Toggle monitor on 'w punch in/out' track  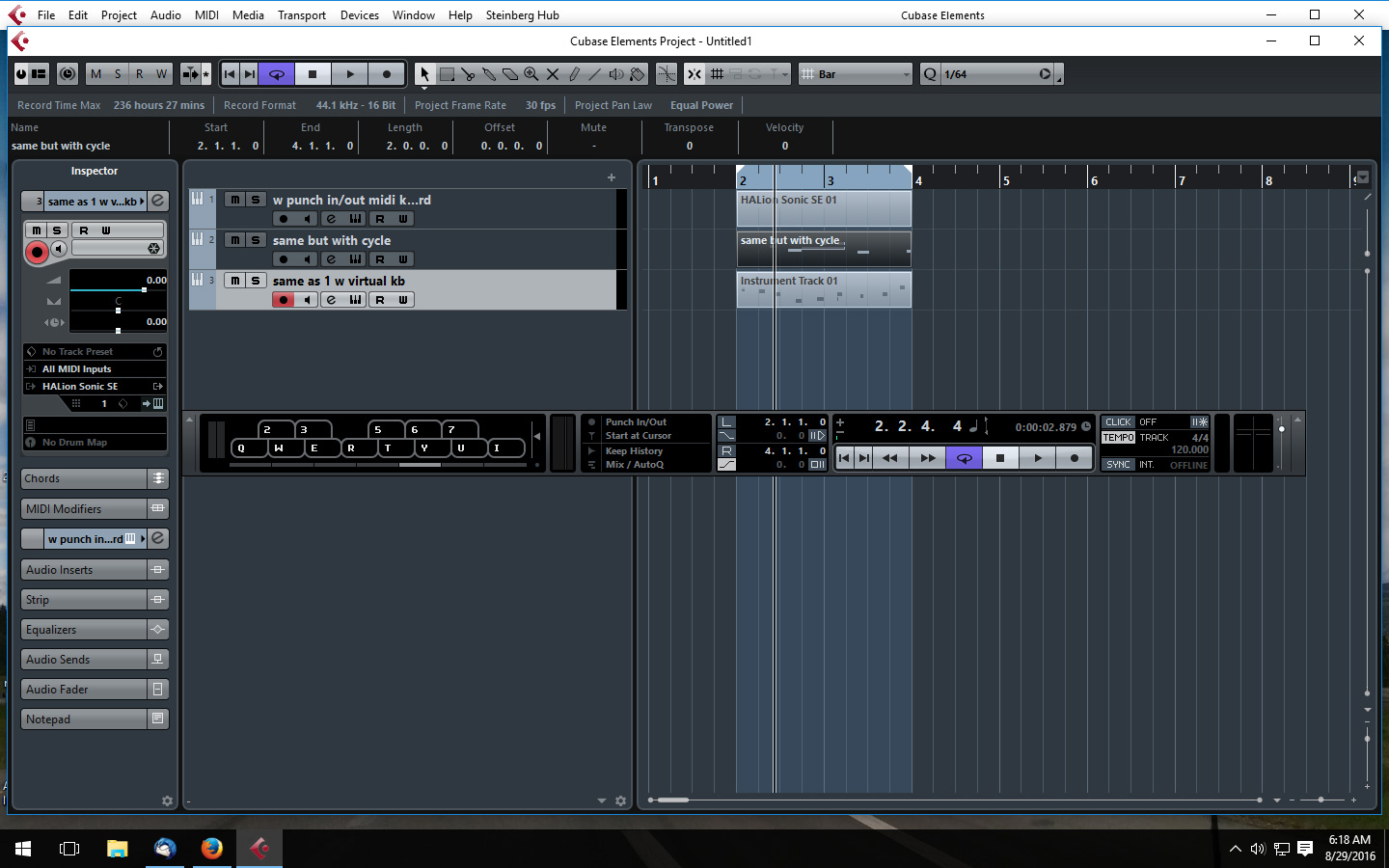tap(307, 219)
